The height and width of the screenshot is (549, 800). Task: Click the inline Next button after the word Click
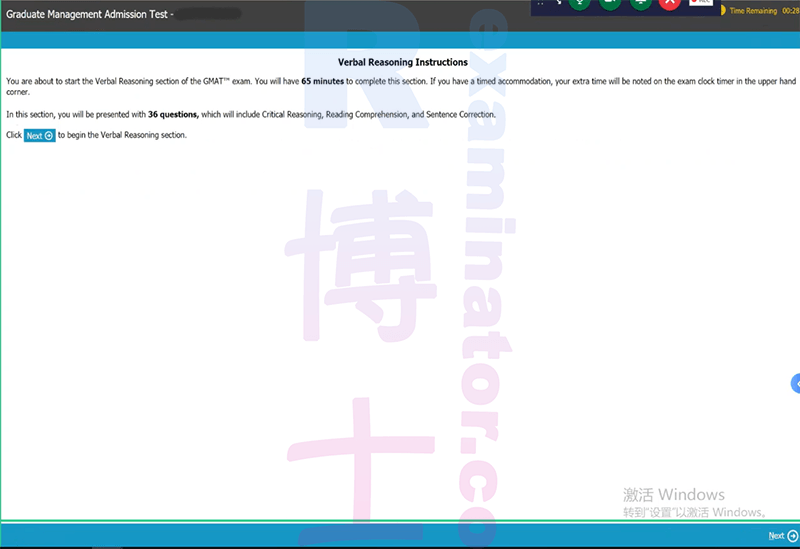39,135
